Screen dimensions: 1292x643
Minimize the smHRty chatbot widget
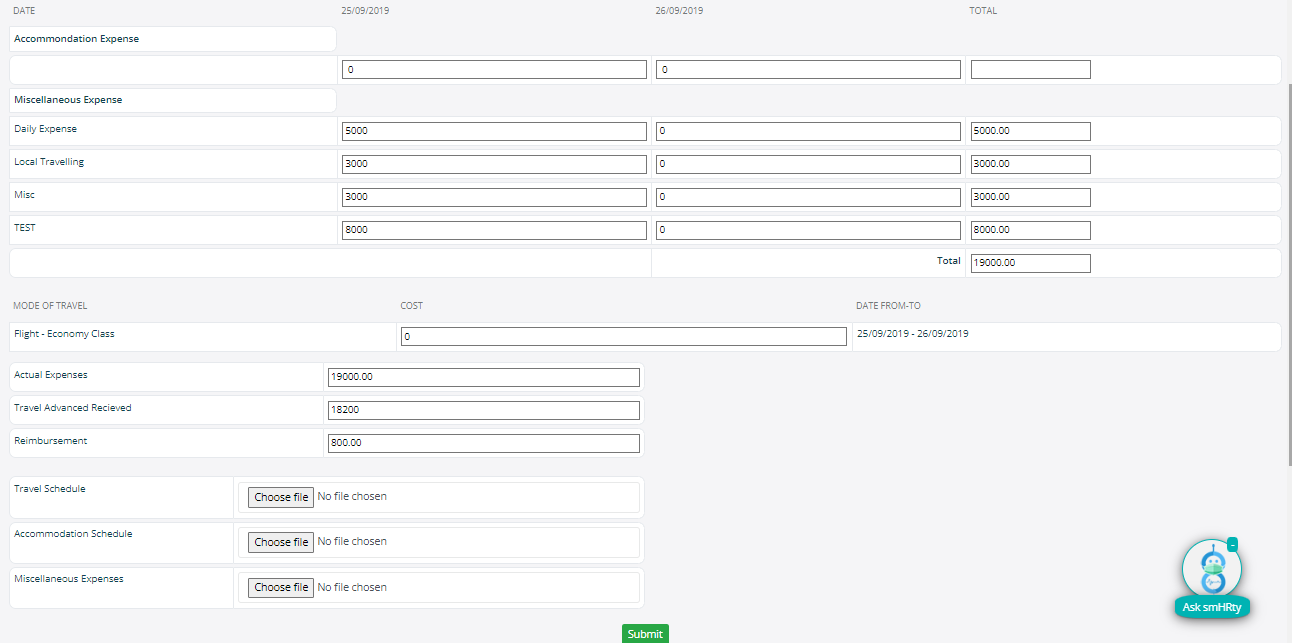1232,544
